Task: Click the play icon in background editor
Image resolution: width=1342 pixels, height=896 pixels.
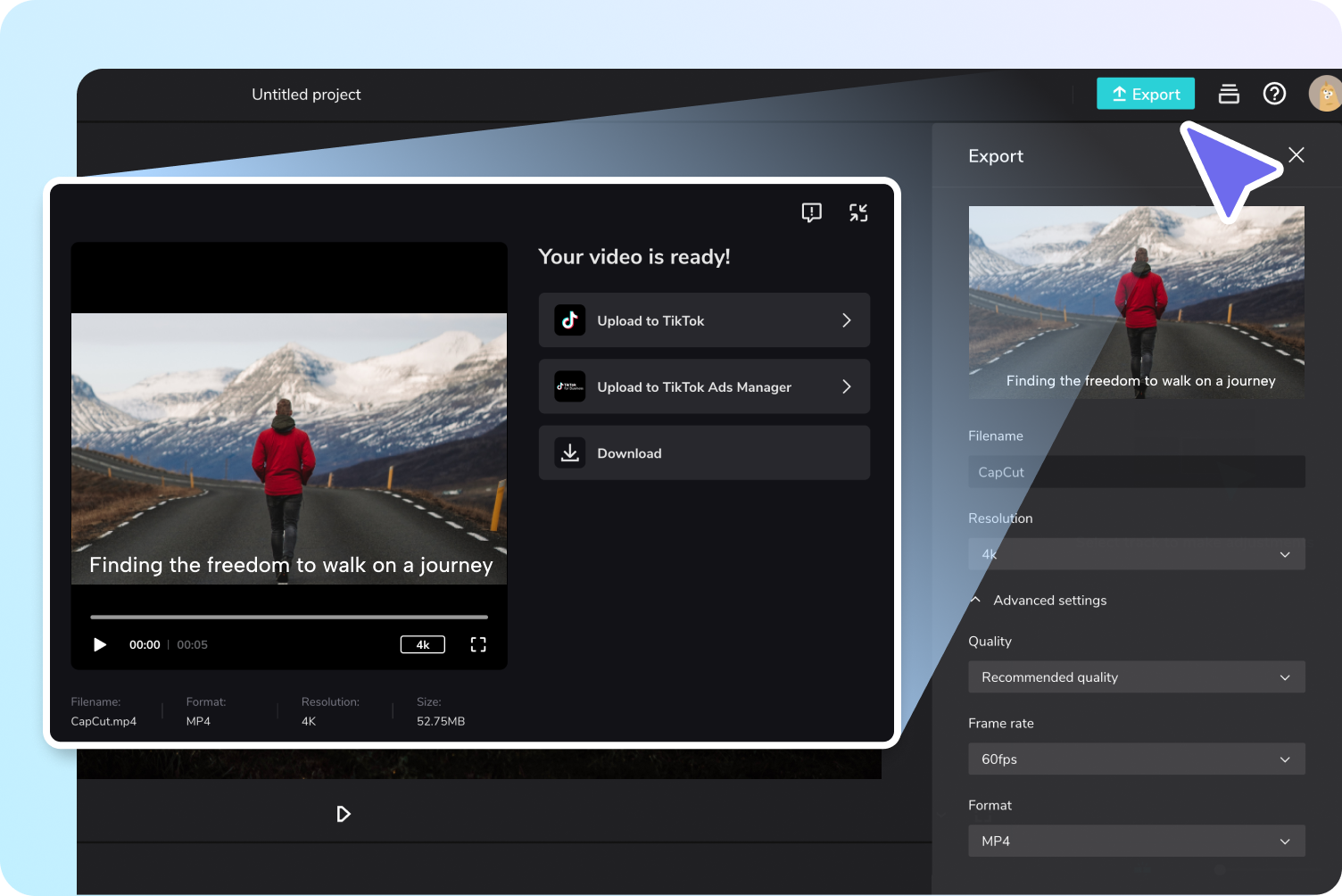Action: click(343, 814)
